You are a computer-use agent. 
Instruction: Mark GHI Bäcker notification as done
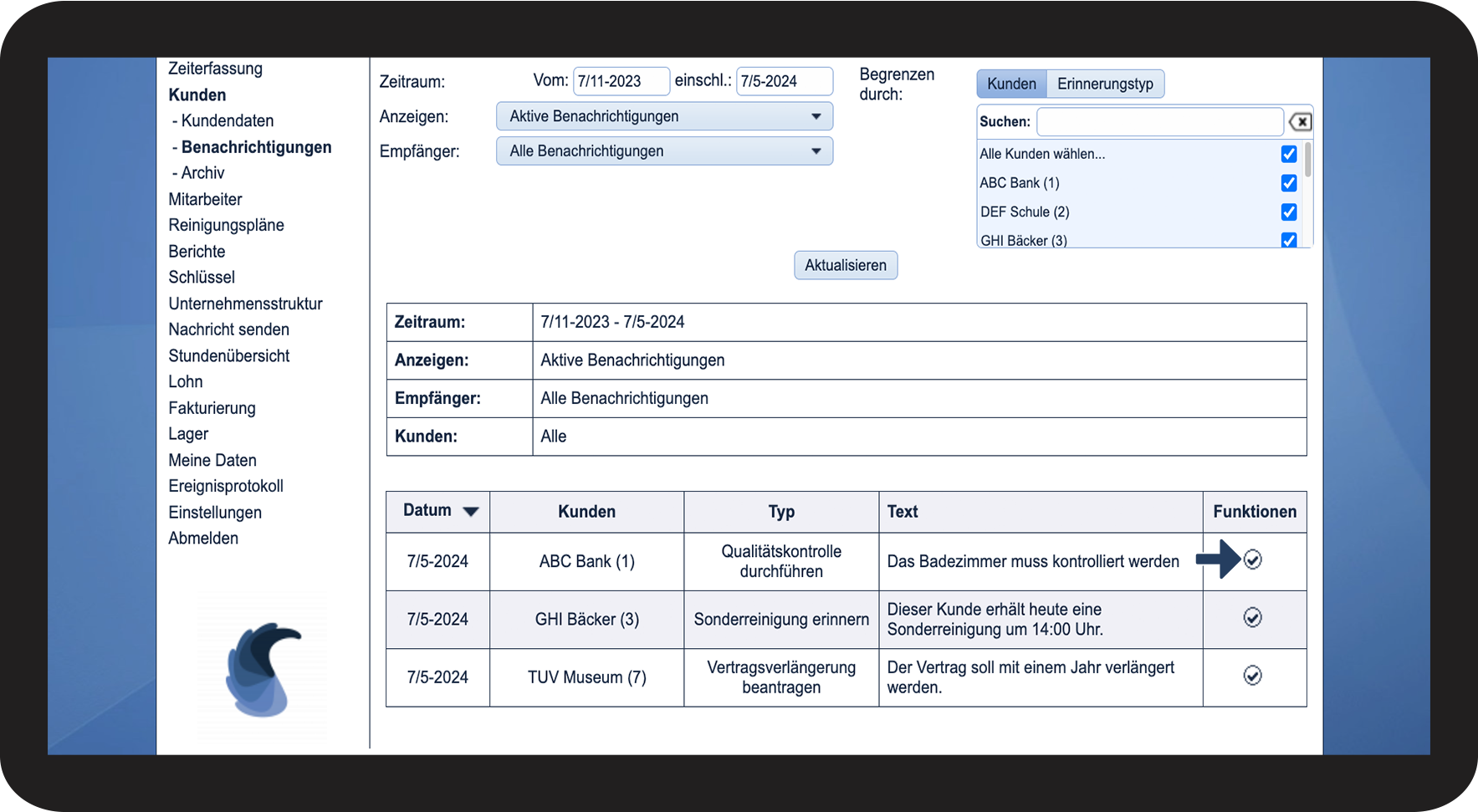pyautogui.click(x=1252, y=618)
